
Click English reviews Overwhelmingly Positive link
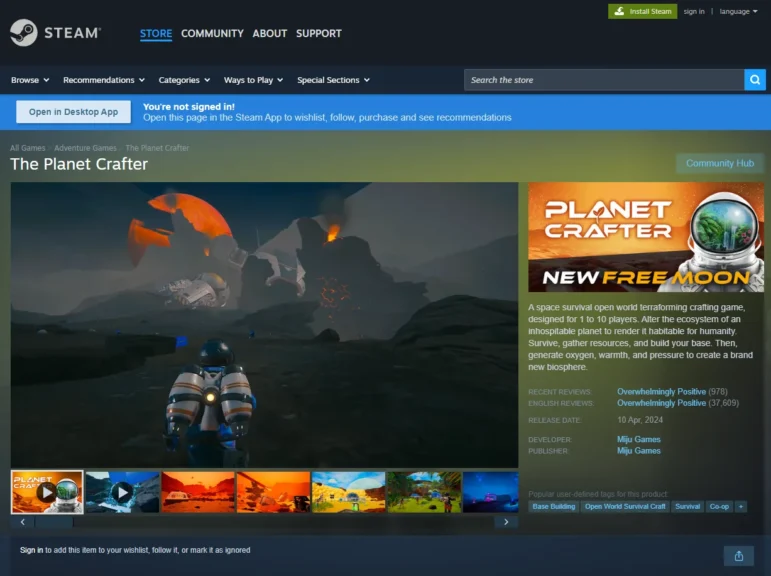pyautogui.click(x=661, y=403)
